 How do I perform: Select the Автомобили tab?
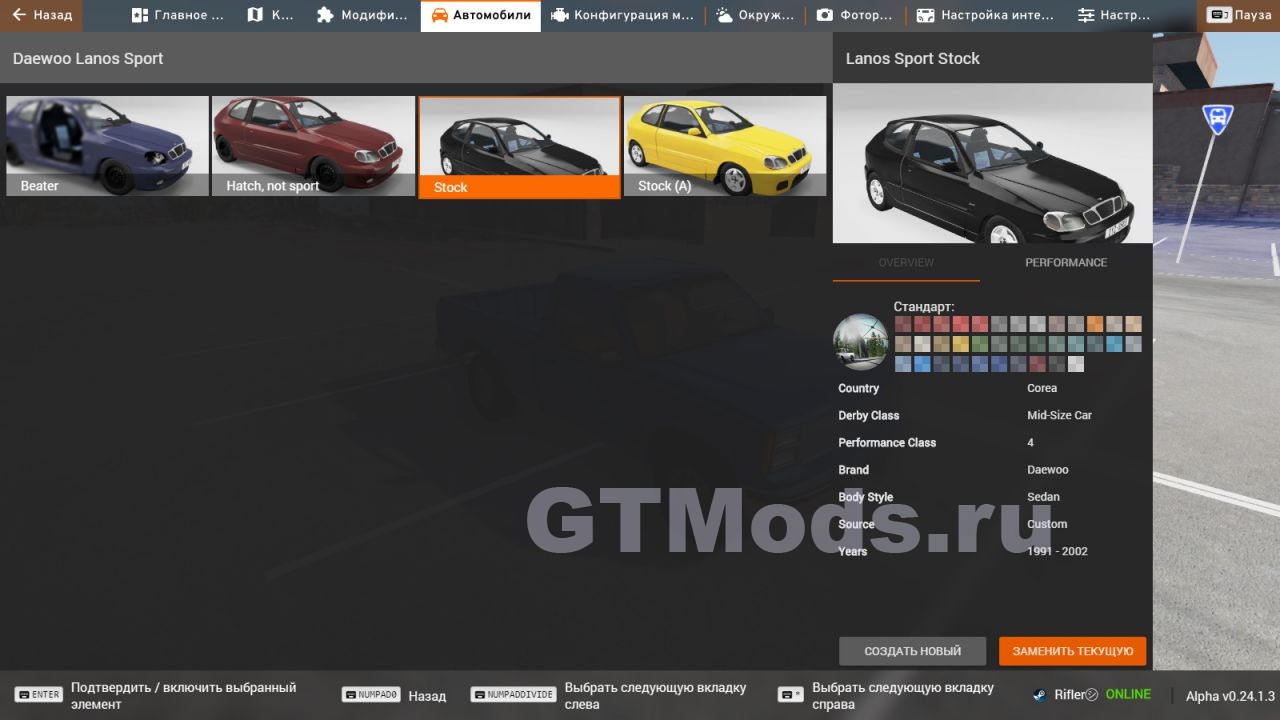click(481, 15)
